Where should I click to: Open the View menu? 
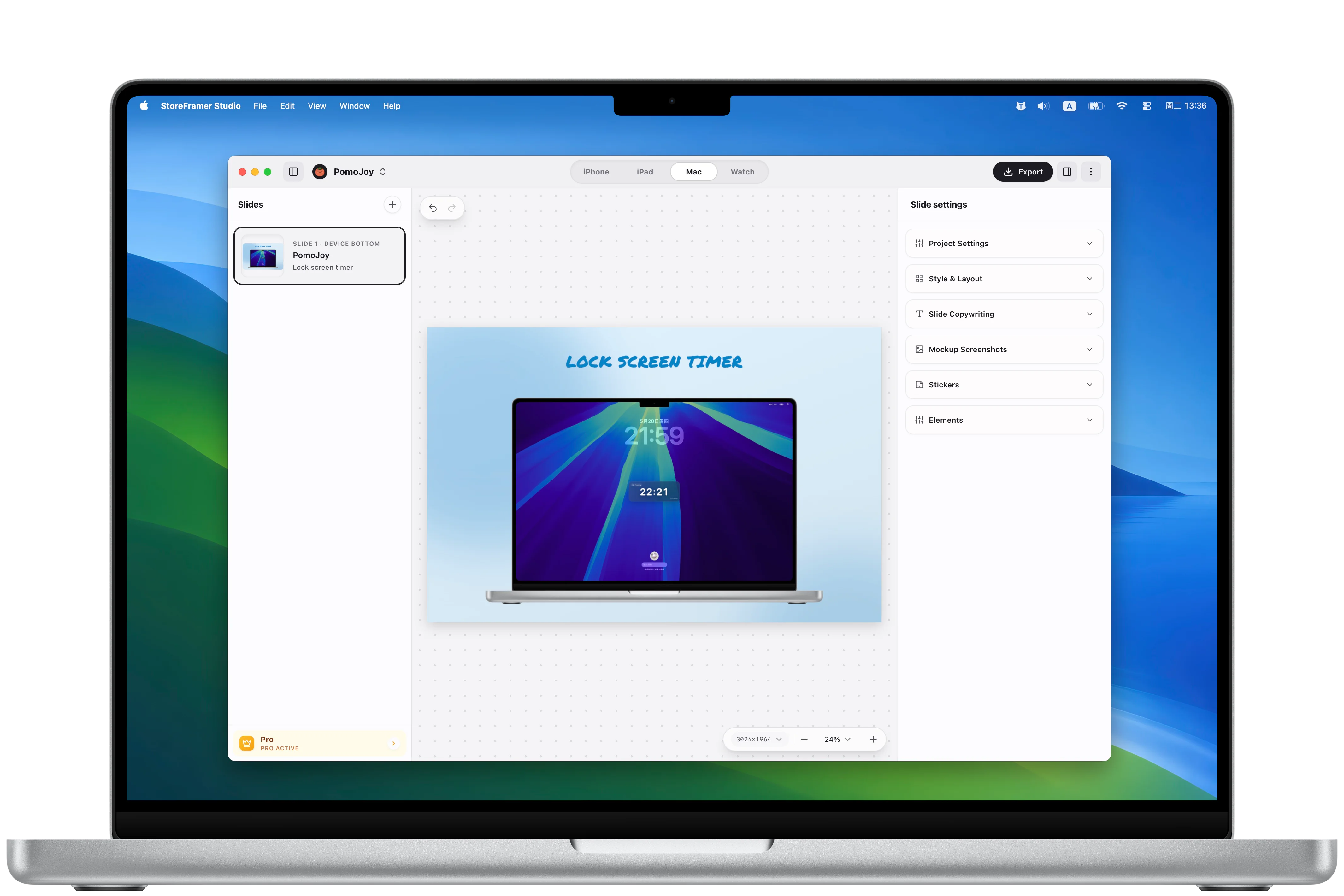[316, 106]
